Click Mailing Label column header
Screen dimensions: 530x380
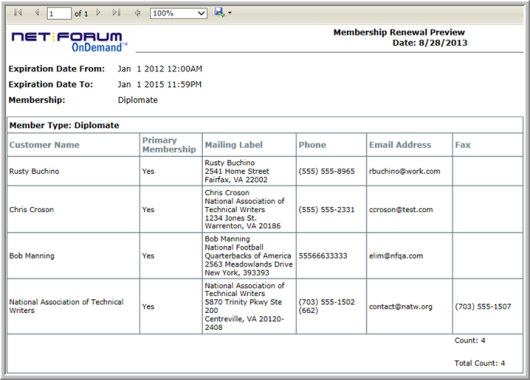(234, 145)
